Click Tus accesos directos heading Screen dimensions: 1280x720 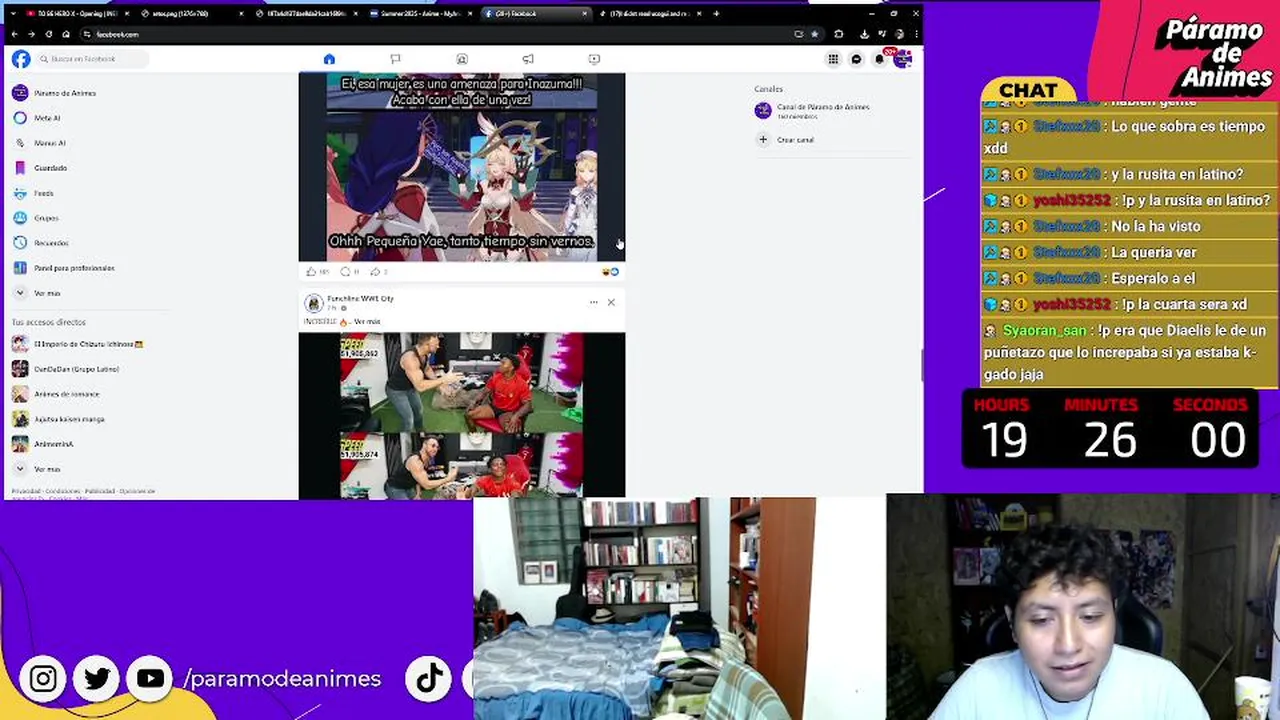pos(49,322)
